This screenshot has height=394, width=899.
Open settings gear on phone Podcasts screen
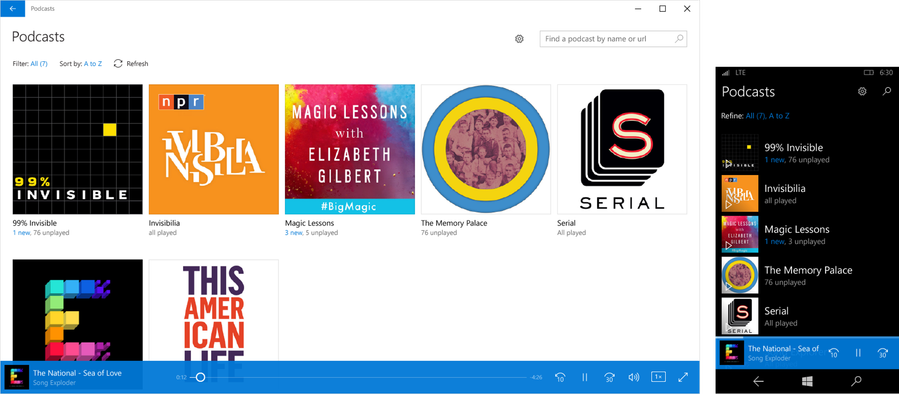pos(862,91)
